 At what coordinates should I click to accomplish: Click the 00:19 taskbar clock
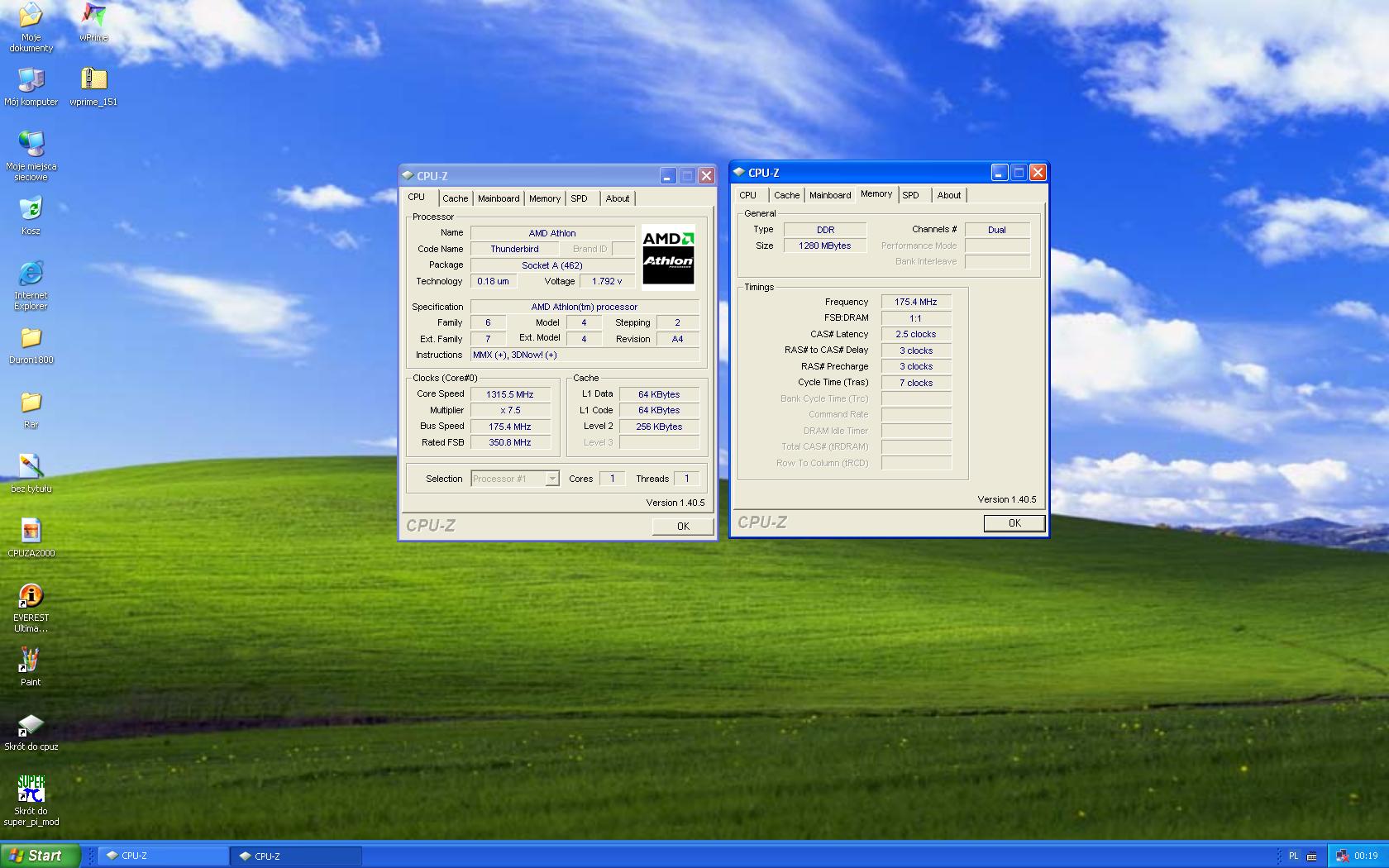(x=1366, y=856)
